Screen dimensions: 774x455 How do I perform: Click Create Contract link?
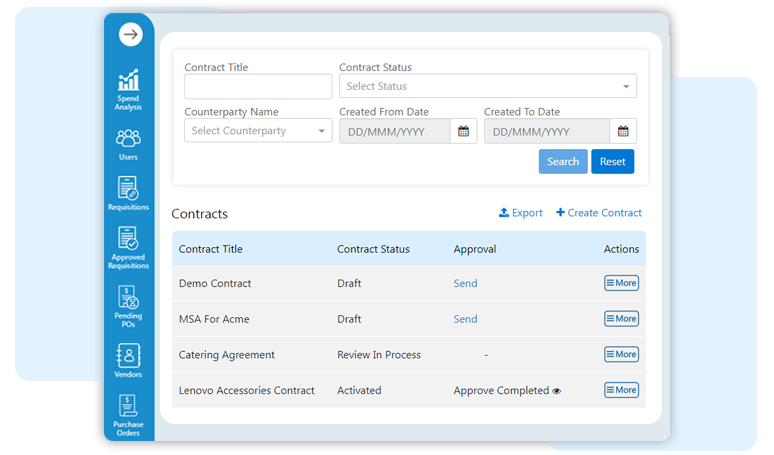click(599, 213)
